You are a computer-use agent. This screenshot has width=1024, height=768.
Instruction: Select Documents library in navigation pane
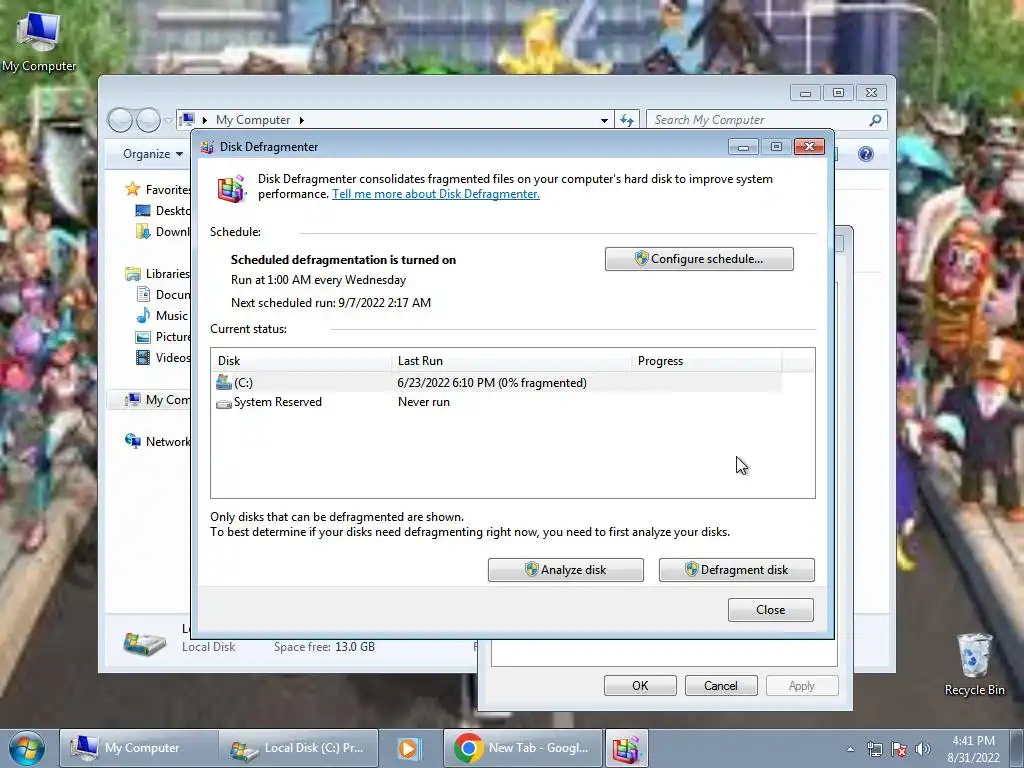(x=163, y=295)
